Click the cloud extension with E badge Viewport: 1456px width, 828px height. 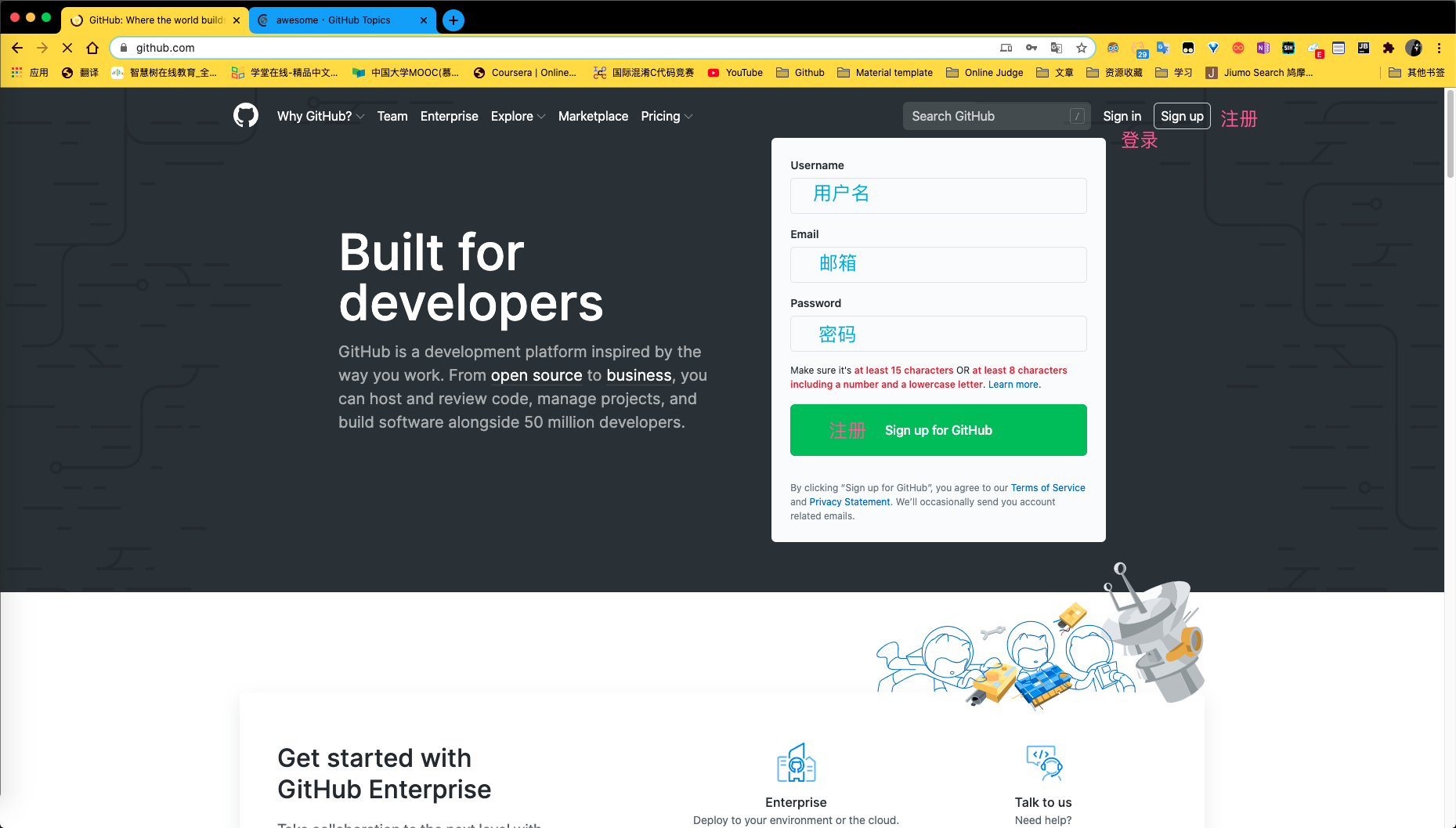[1315, 49]
